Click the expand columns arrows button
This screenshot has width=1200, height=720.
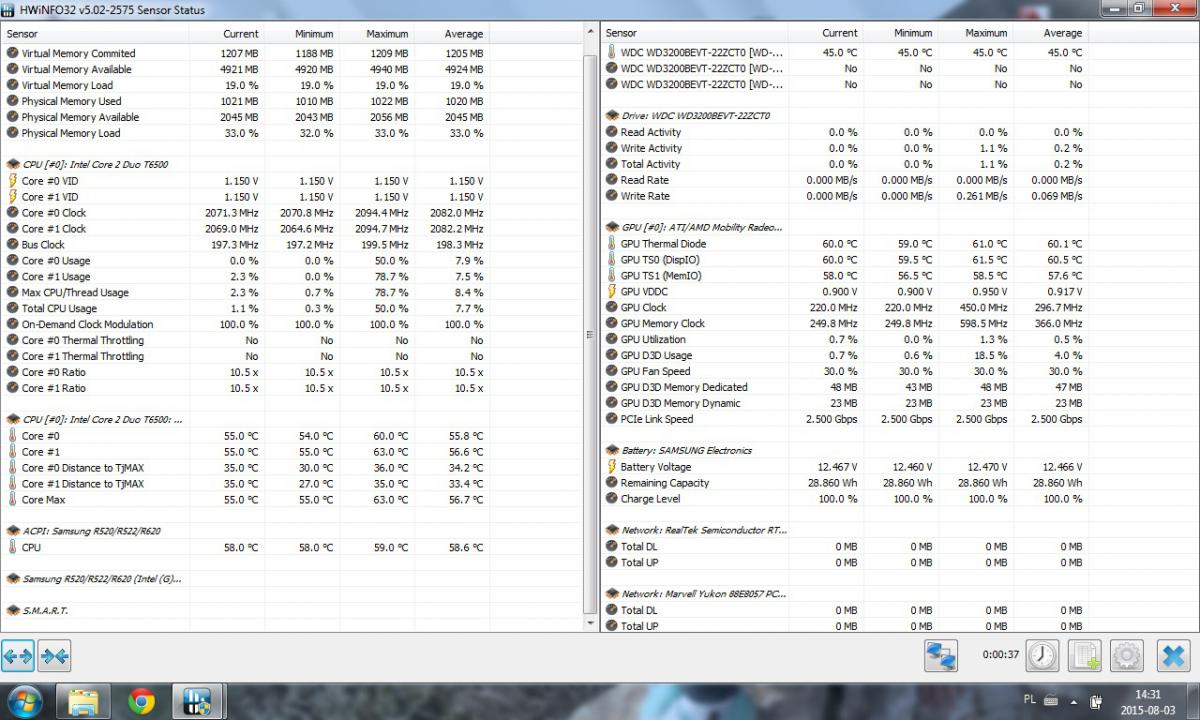tap(18, 656)
